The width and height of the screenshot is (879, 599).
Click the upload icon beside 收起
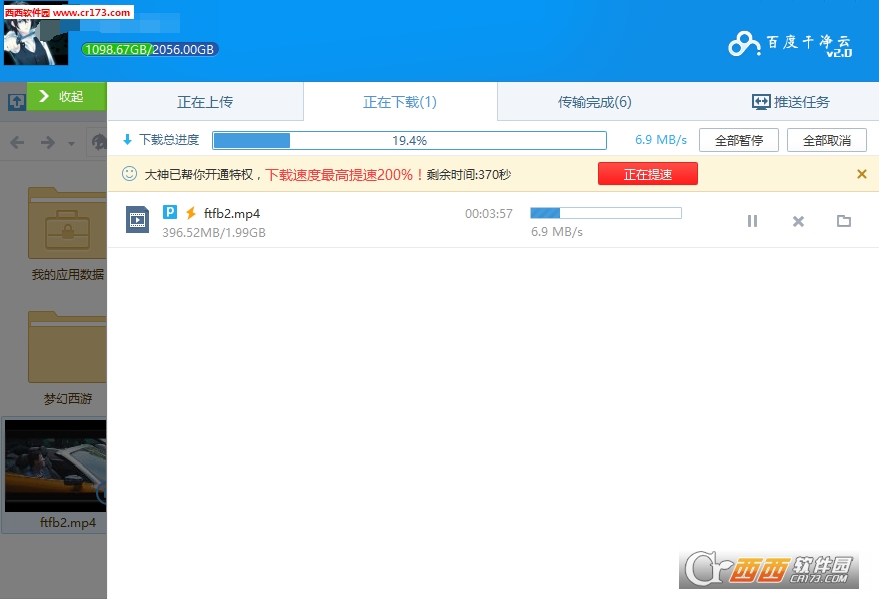click(17, 101)
